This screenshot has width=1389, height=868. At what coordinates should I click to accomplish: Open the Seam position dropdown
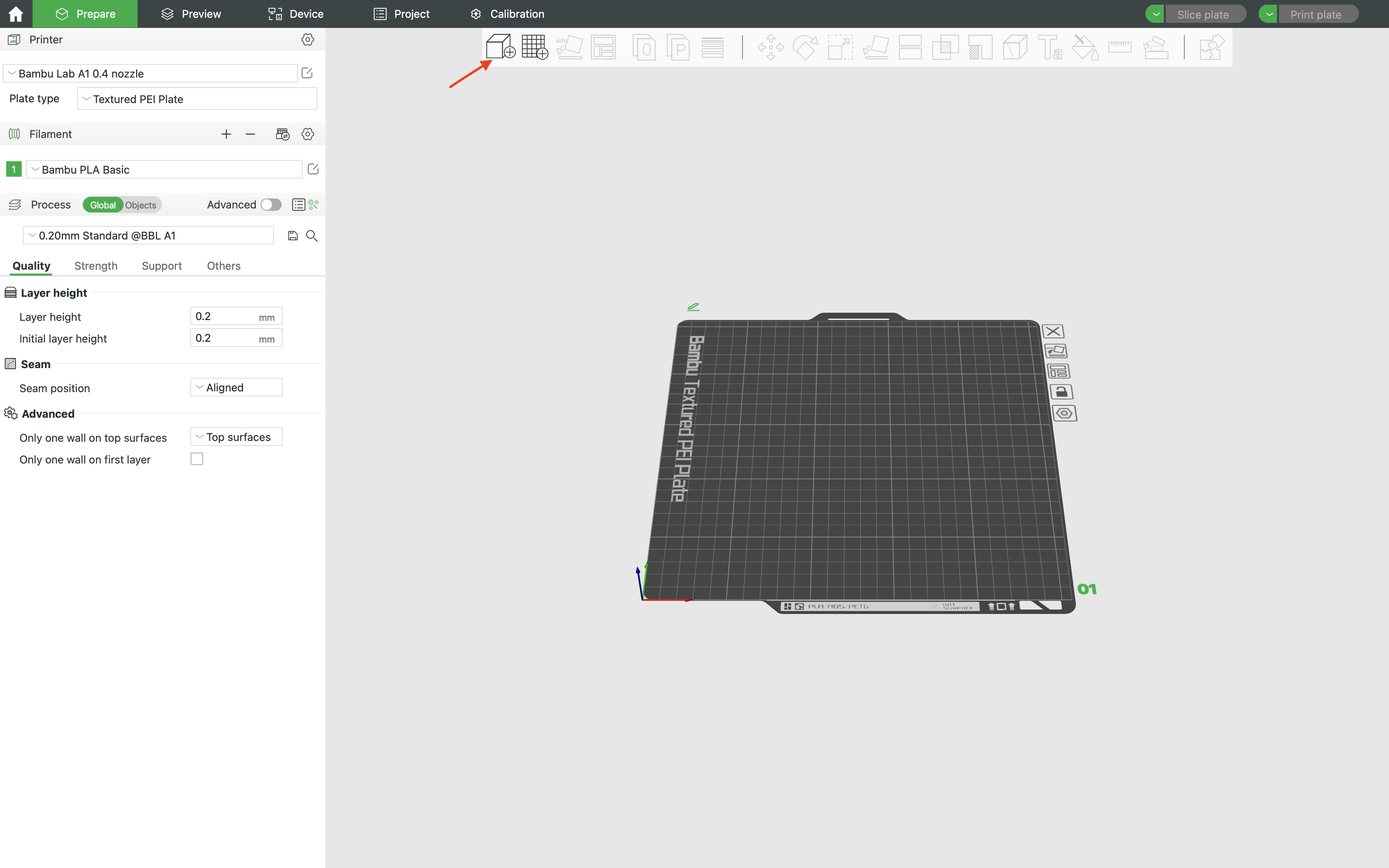click(x=236, y=387)
